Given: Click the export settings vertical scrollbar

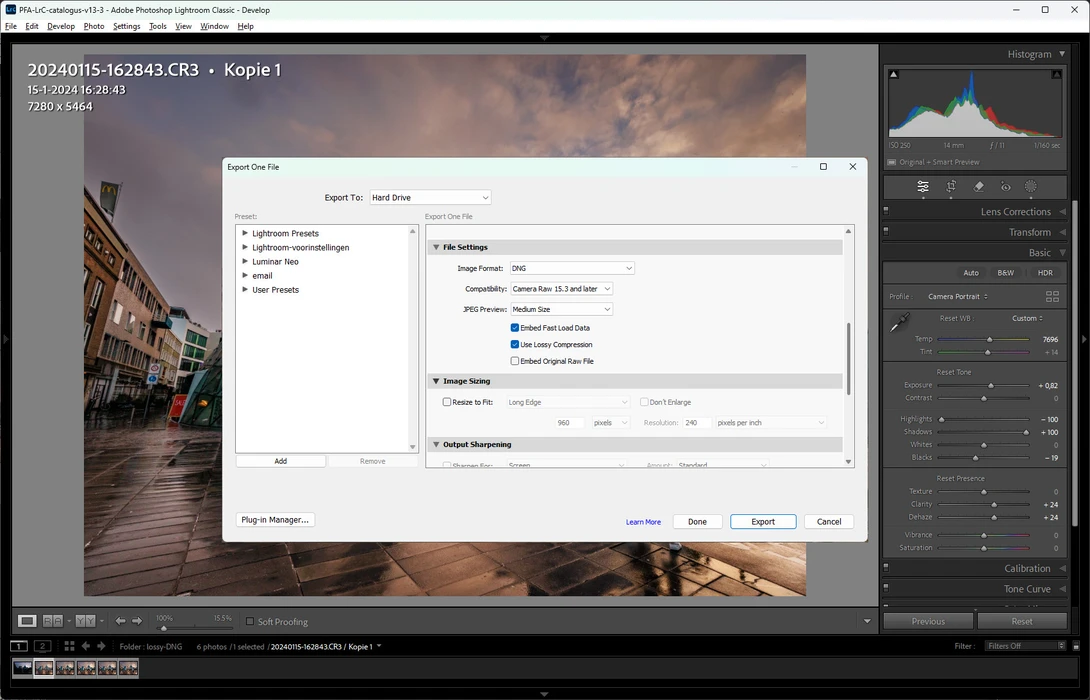Looking at the screenshot, I should tap(848, 359).
